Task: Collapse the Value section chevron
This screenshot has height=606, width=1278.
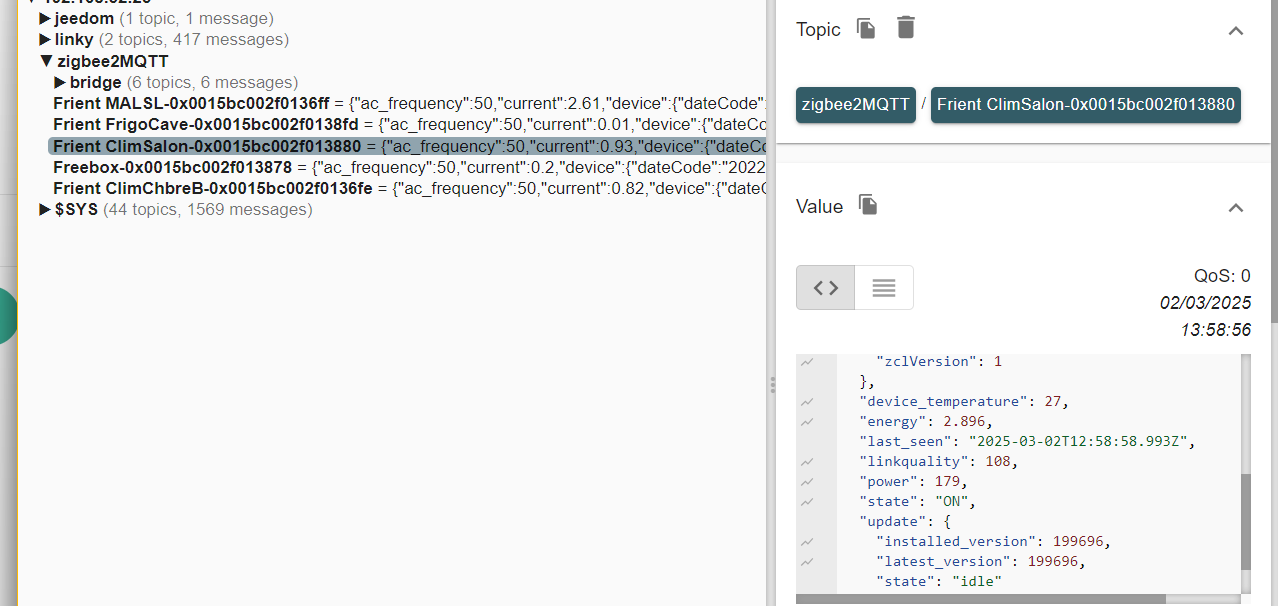Action: click(1236, 208)
